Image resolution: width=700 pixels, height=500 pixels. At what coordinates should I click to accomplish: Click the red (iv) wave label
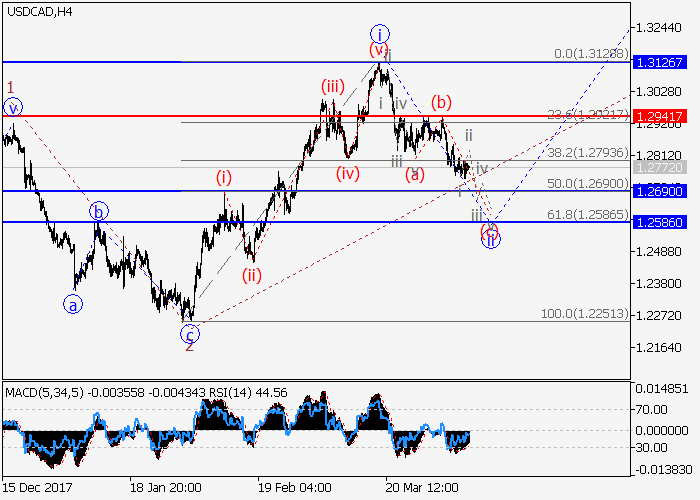(x=348, y=172)
